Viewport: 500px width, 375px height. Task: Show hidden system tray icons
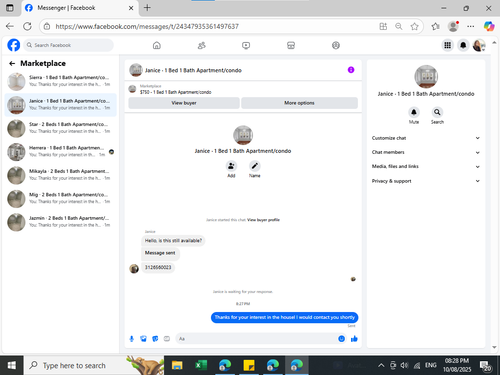click(x=381, y=365)
